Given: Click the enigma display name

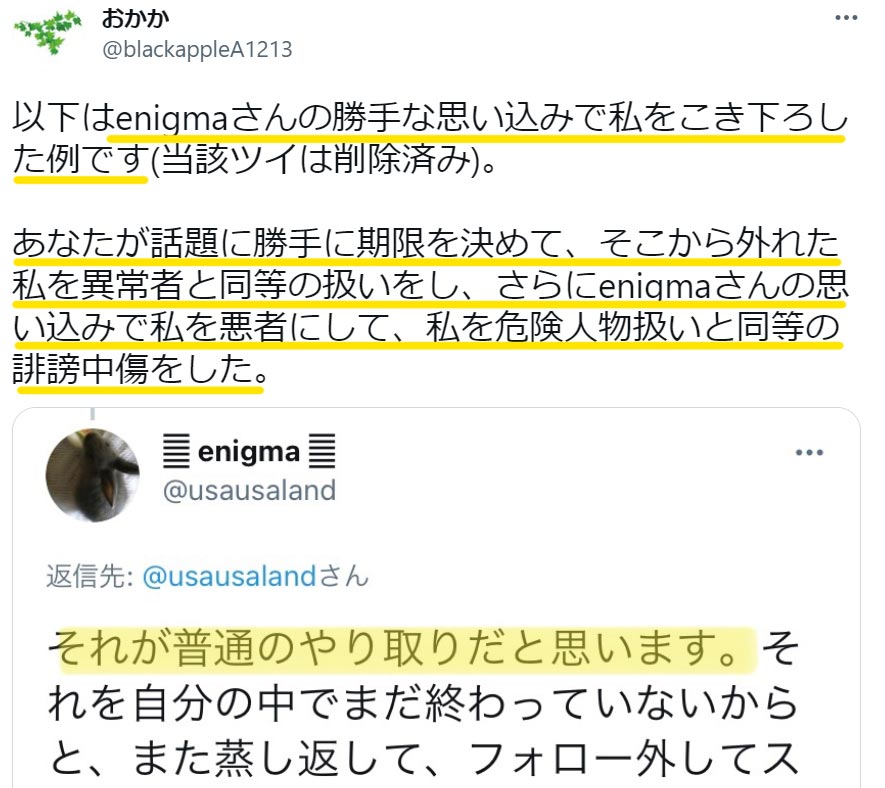Looking at the screenshot, I should tap(249, 452).
